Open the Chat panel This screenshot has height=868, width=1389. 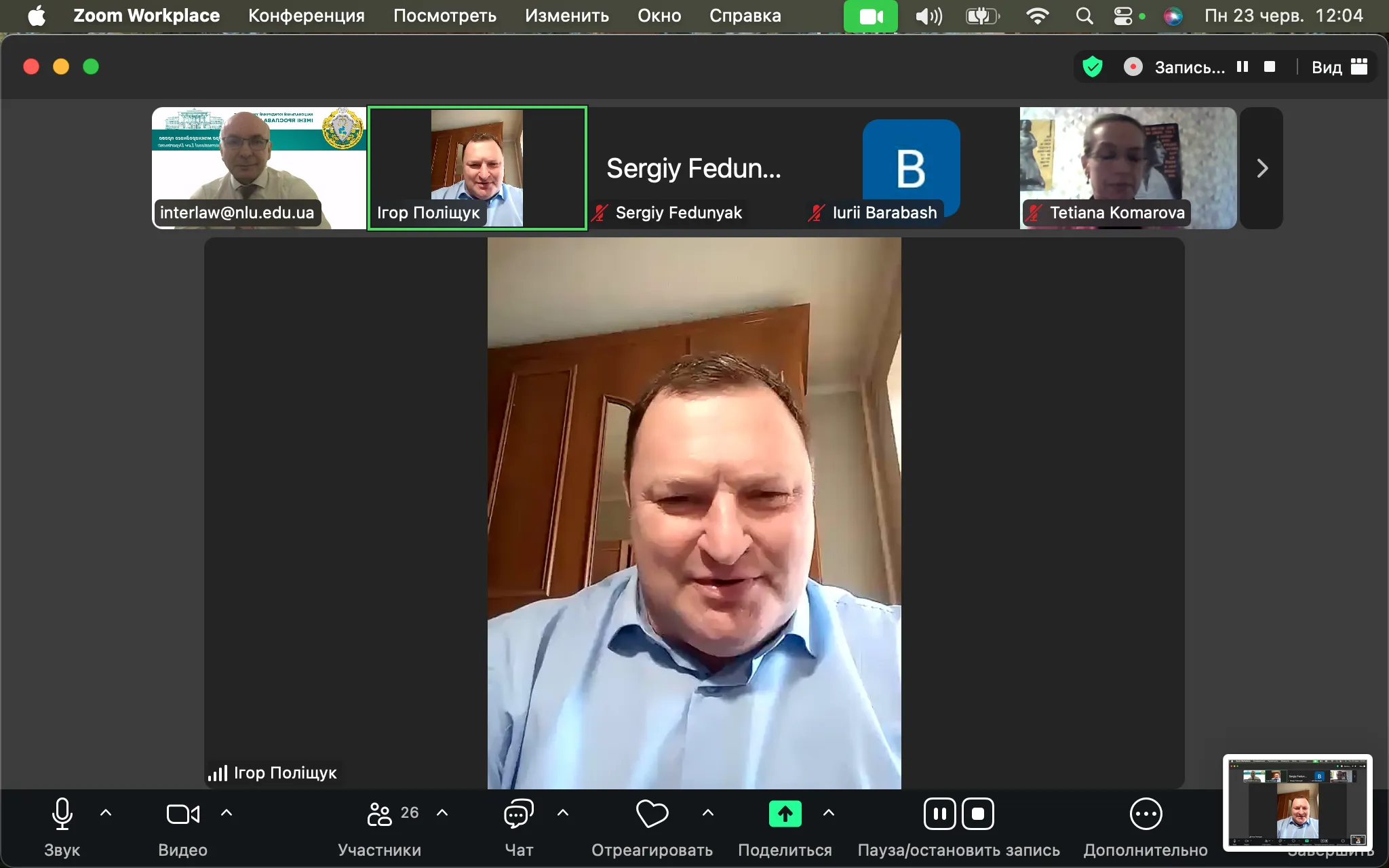coord(519,814)
